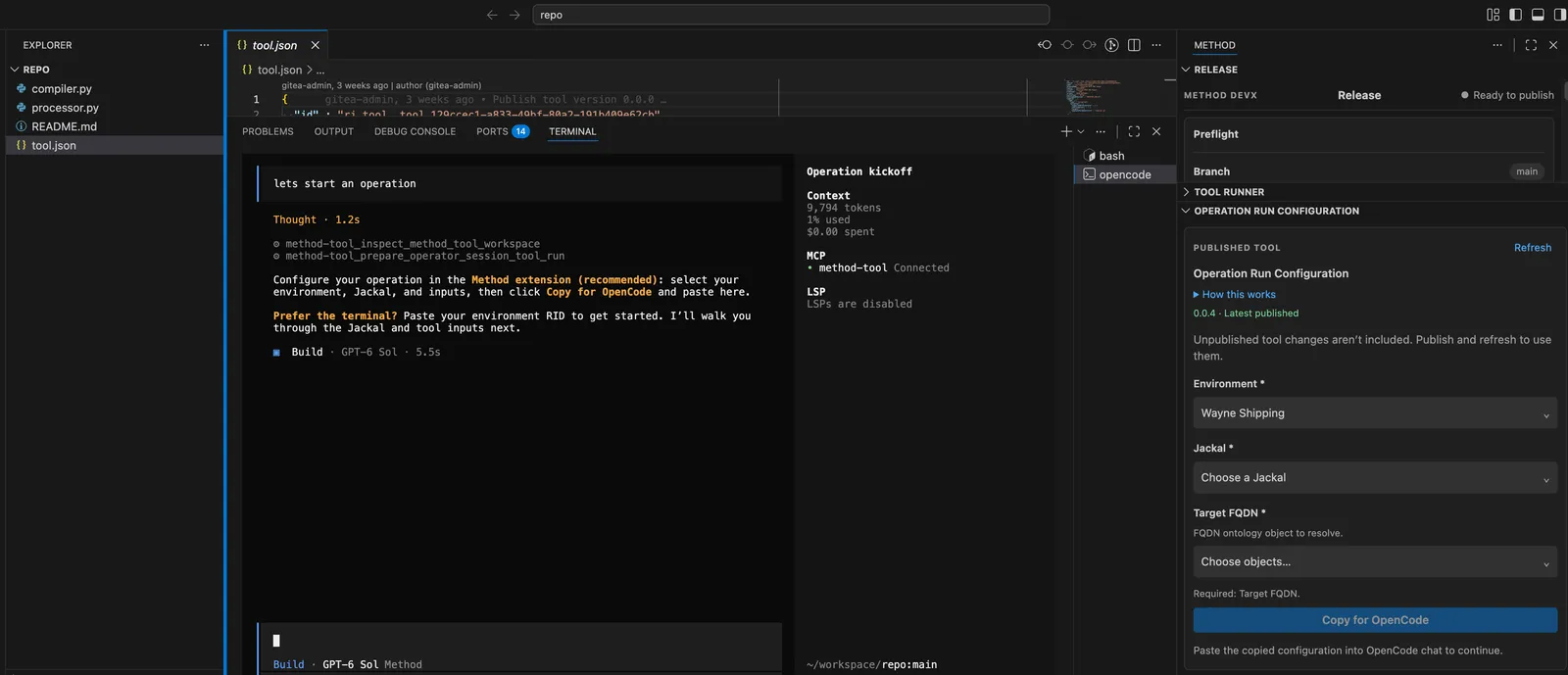Viewport: 1568px width, 675px height.
Task: Maximize the METHOD side panel
Action: [1531, 45]
